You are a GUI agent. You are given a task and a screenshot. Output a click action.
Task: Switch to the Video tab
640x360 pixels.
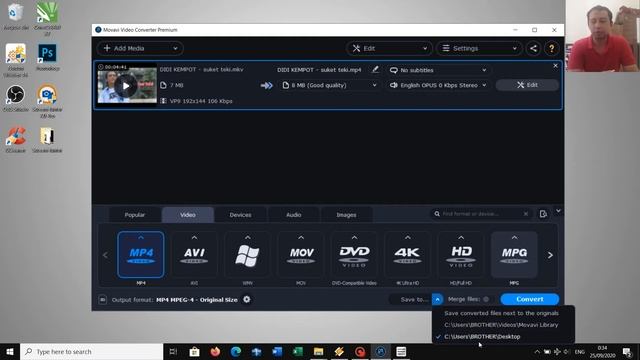click(188, 215)
